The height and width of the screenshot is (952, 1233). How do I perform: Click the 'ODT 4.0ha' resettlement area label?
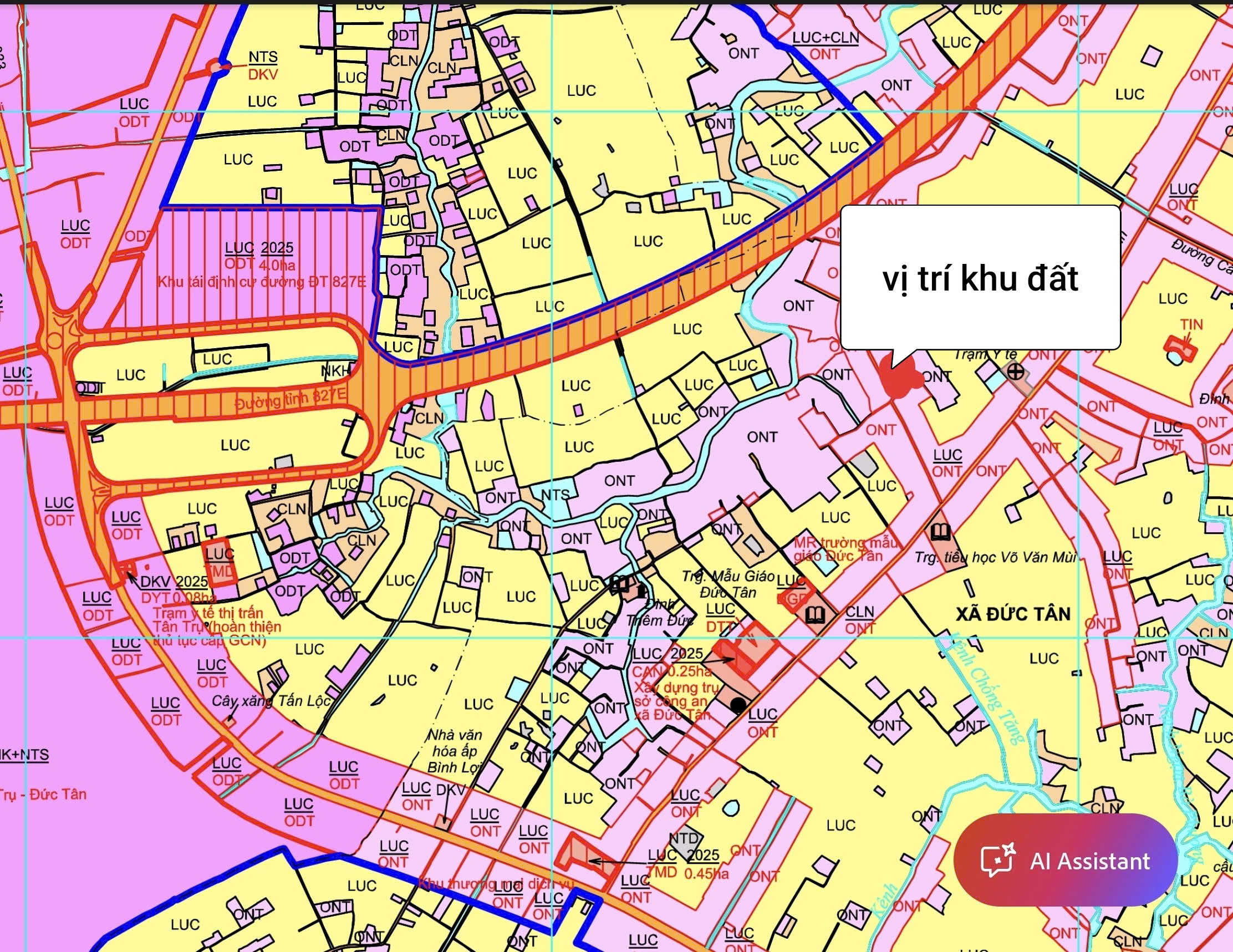(259, 264)
